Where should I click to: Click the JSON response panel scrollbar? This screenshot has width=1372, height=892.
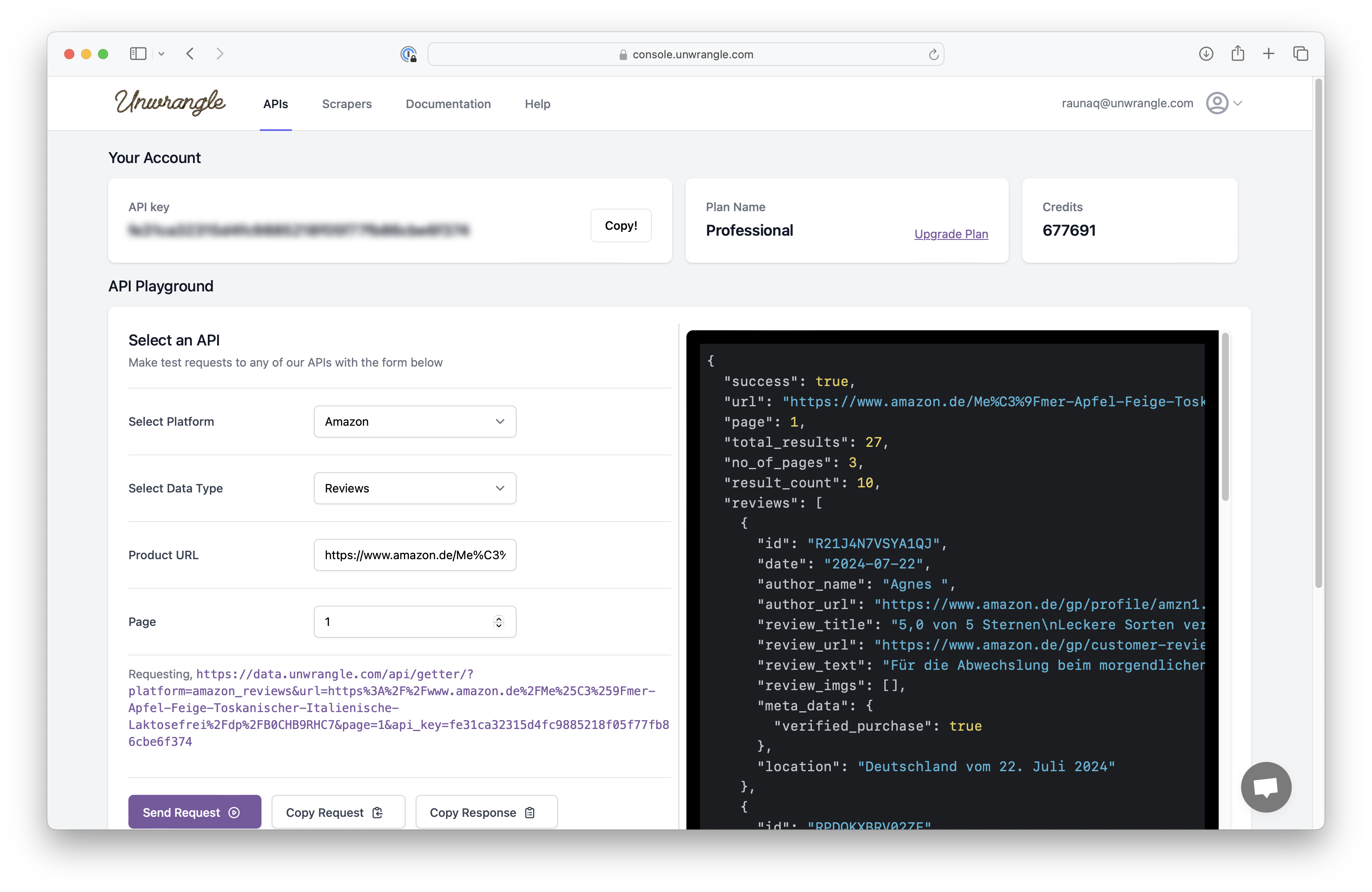point(1225,416)
